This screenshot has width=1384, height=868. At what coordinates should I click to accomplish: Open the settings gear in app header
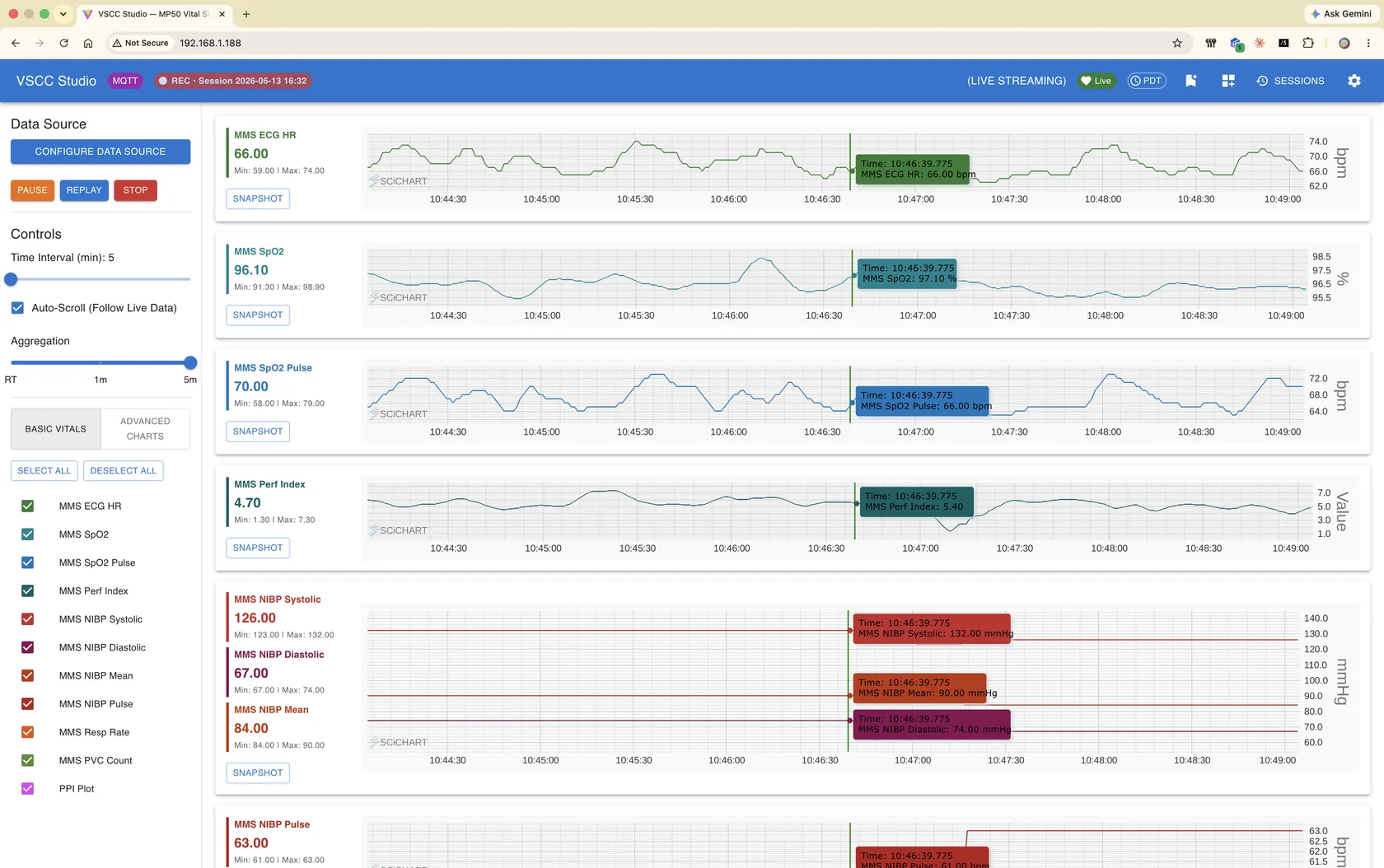(1354, 81)
